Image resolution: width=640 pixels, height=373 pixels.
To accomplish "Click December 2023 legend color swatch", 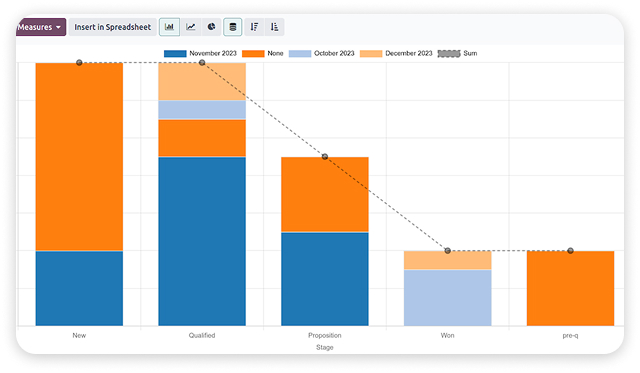I will click(371, 53).
